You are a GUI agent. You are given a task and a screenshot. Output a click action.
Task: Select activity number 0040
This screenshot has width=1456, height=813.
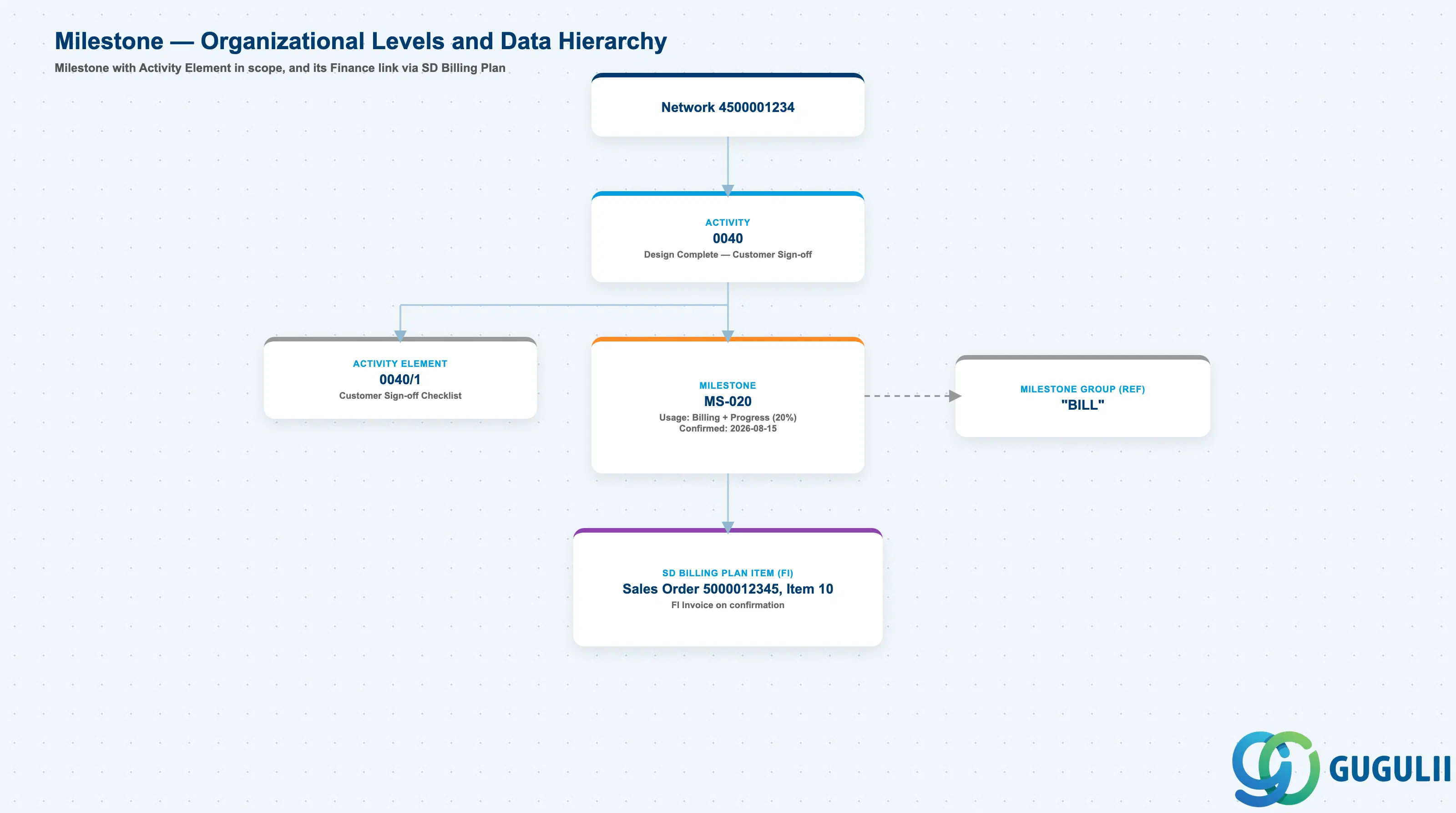(x=728, y=239)
